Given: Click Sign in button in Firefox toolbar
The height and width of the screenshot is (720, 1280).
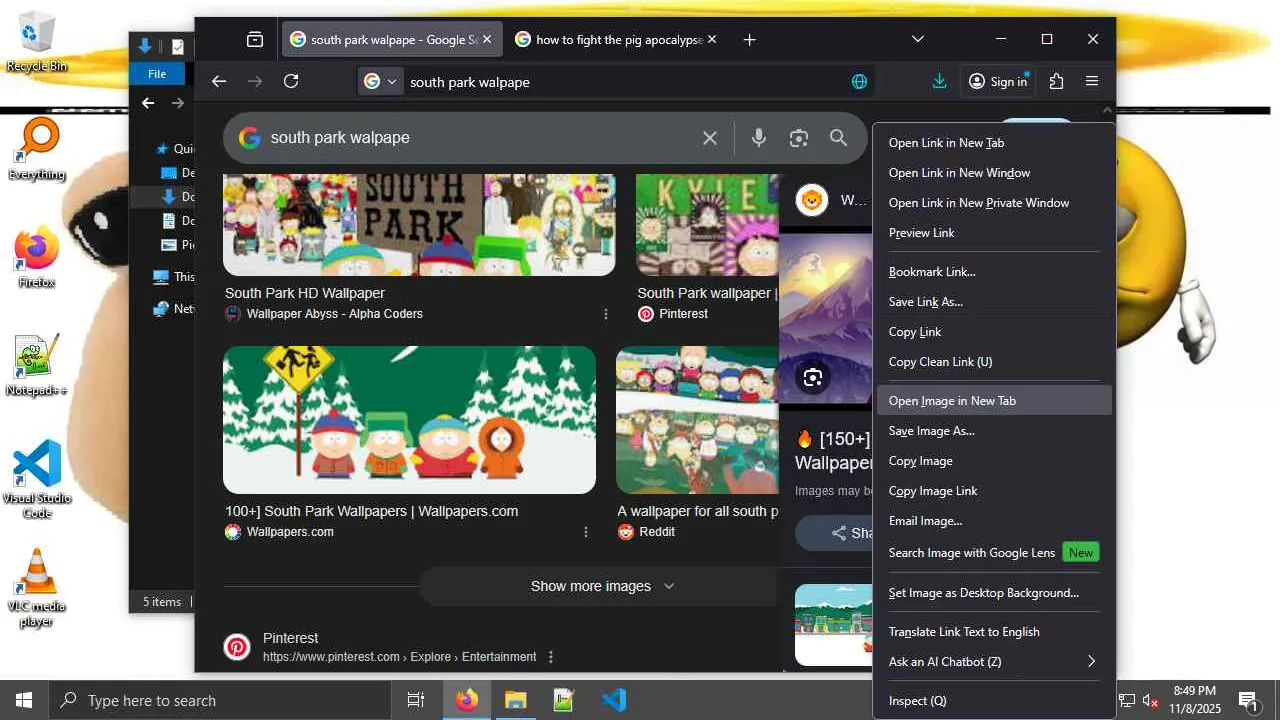Looking at the screenshot, I should pyautogui.click(x=998, y=82).
